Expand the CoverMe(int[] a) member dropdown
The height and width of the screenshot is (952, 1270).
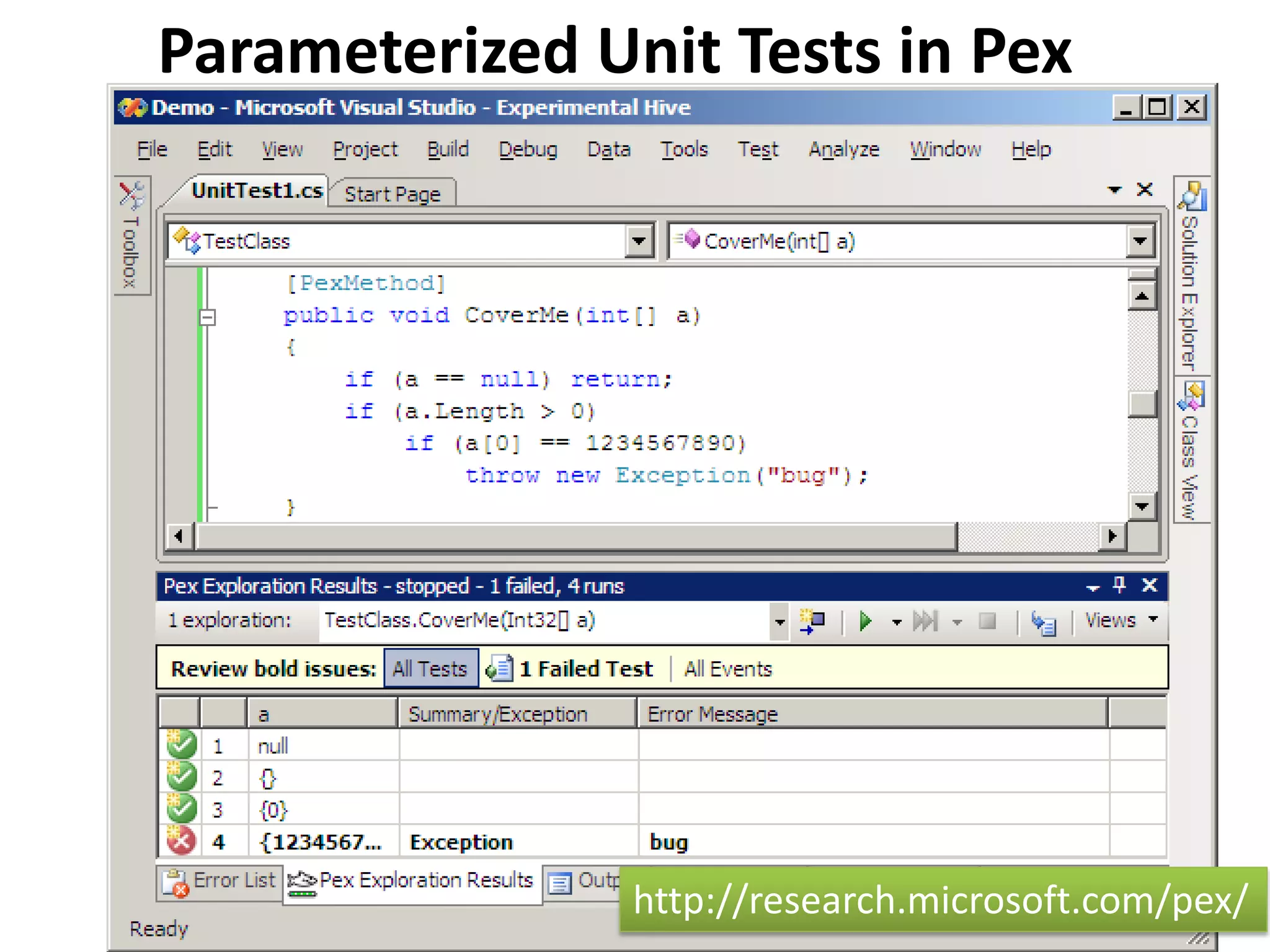click(1140, 241)
